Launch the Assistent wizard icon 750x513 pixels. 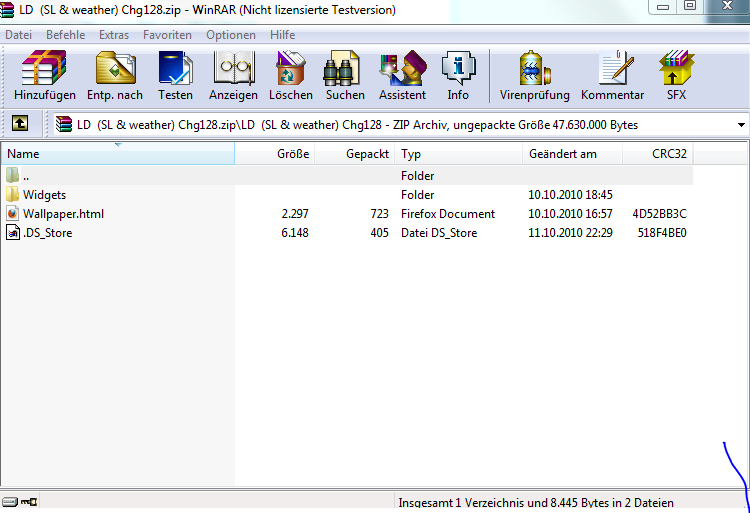[402, 76]
